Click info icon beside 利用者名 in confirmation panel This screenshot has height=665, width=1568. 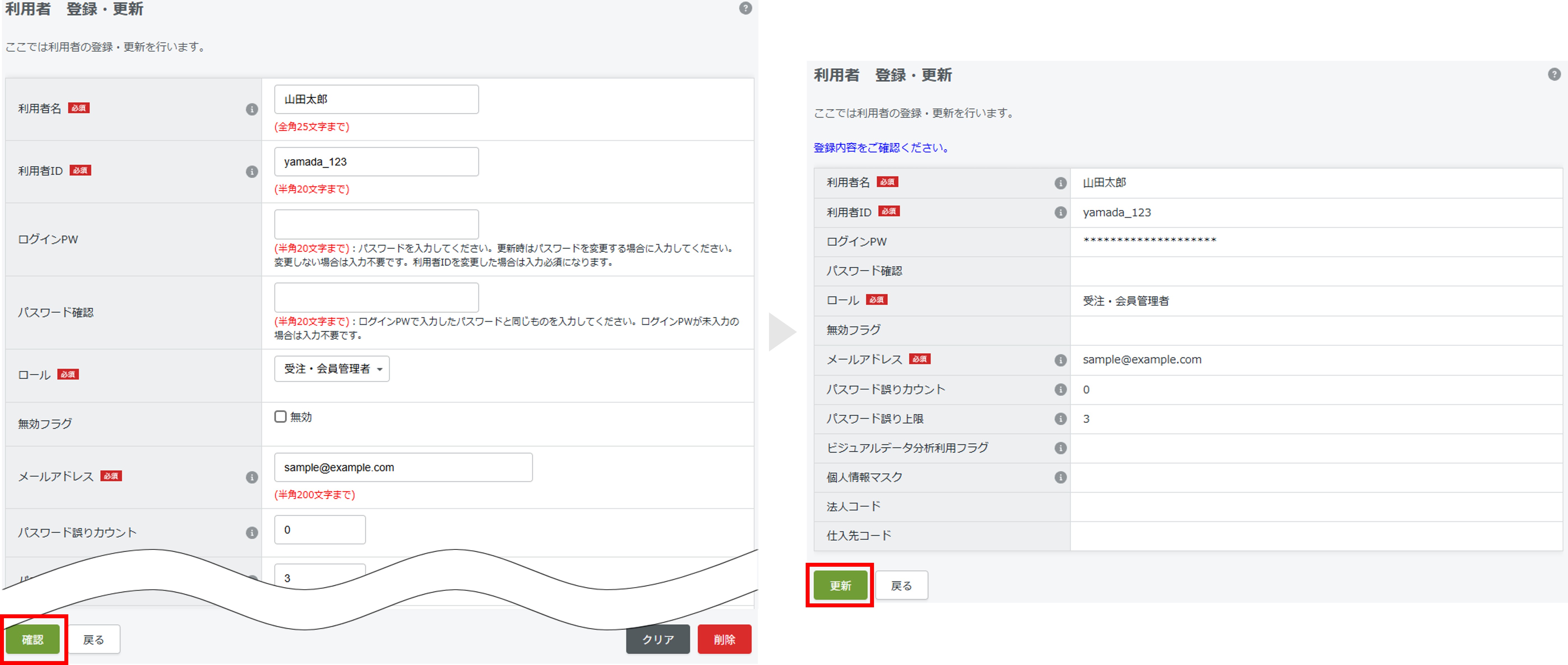[1060, 183]
